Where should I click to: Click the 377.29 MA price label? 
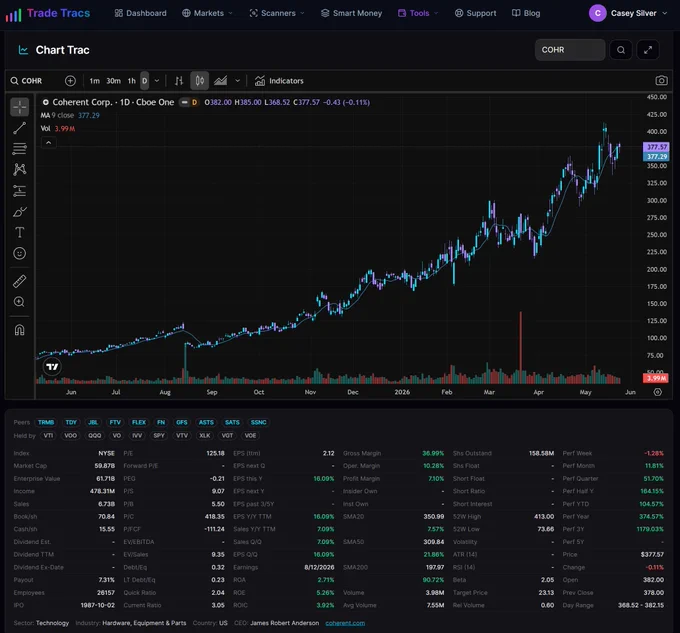click(x=656, y=157)
